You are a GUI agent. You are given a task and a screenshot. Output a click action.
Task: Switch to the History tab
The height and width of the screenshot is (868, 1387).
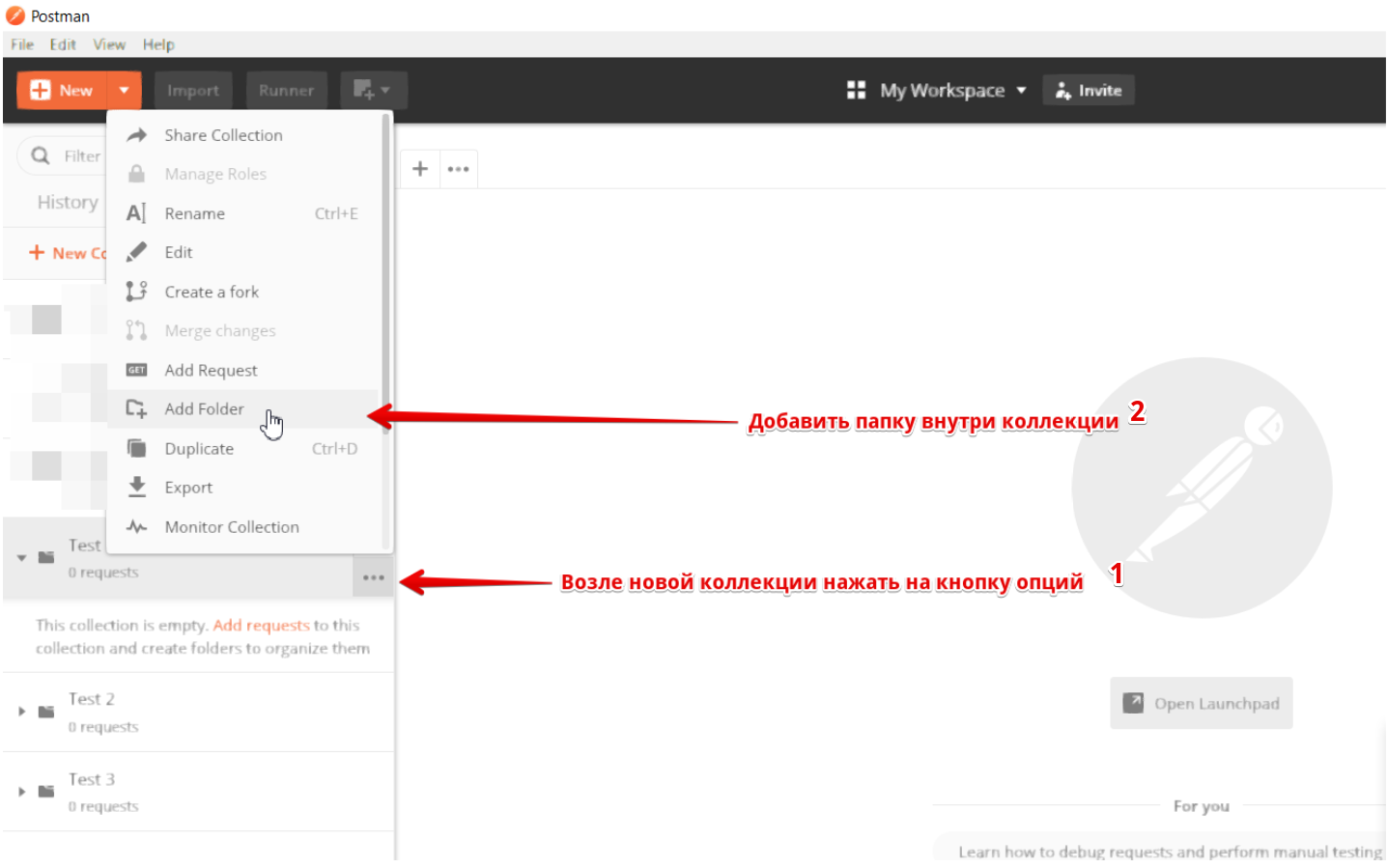[67, 202]
